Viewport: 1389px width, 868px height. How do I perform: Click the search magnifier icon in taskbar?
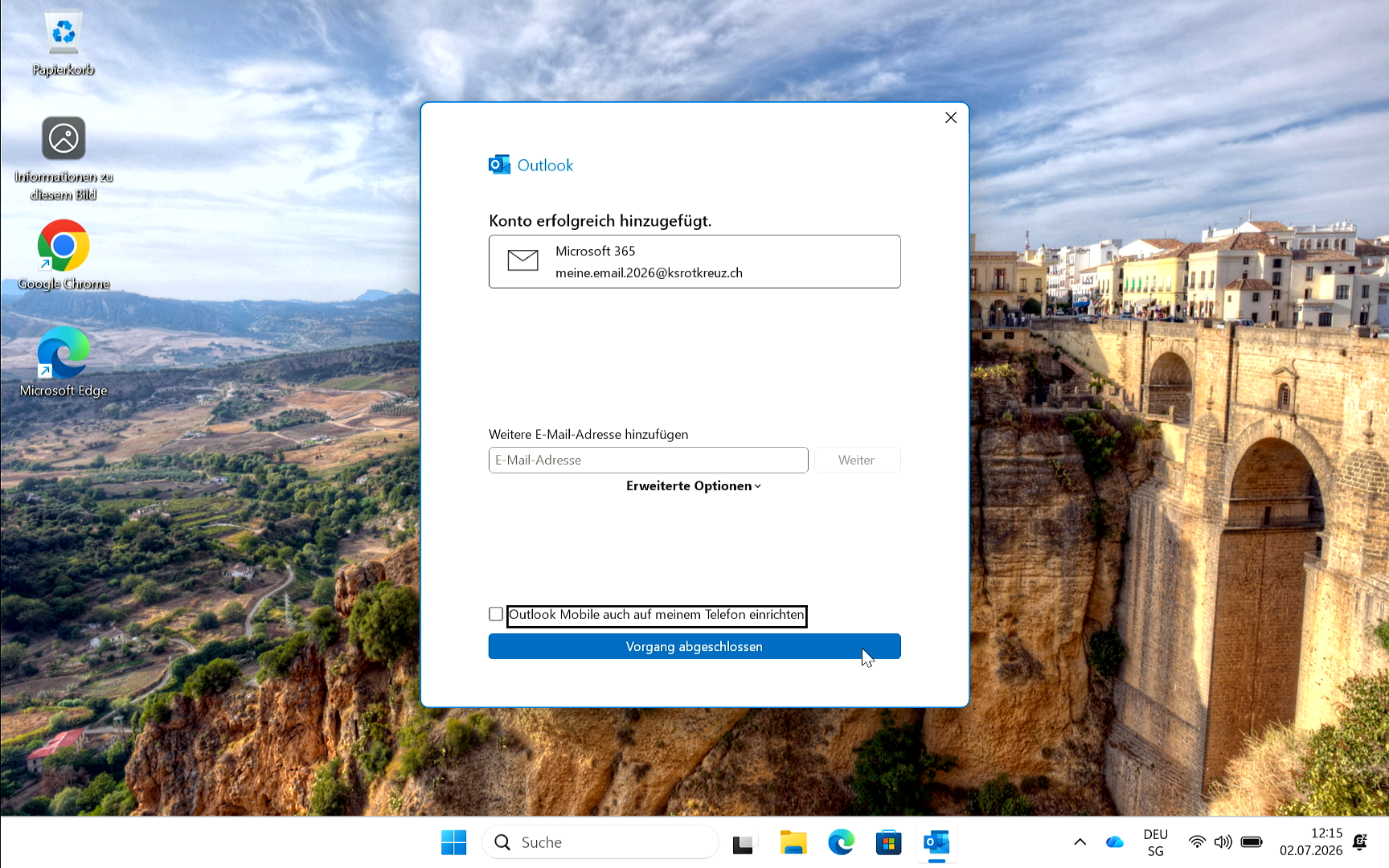pyautogui.click(x=502, y=842)
